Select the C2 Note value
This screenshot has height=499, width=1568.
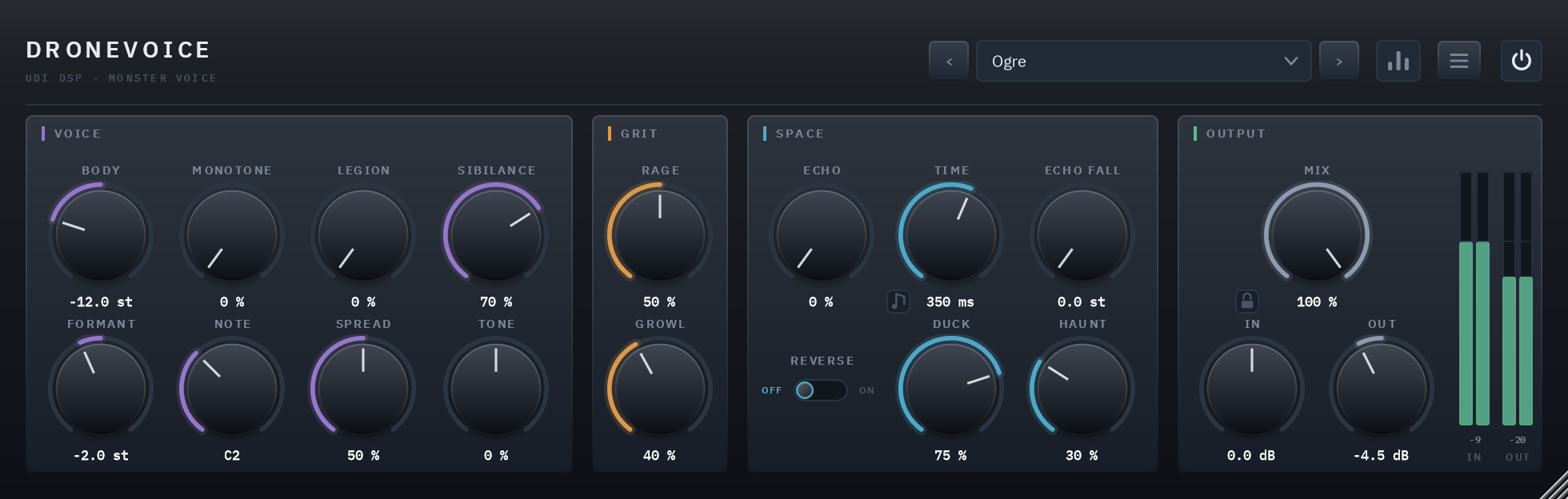[x=232, y=456]
